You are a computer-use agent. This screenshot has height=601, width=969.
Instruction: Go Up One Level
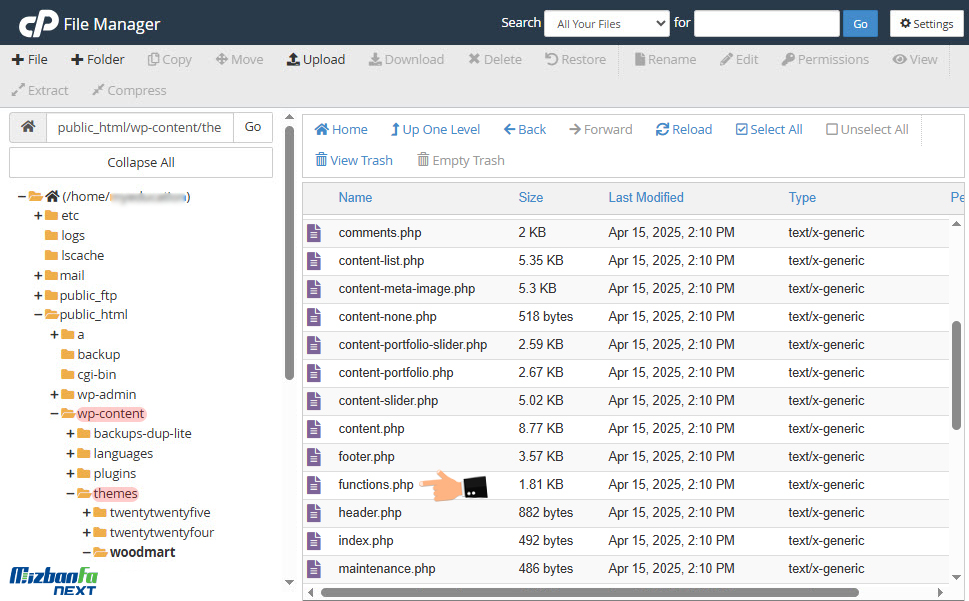pos(435,130)
